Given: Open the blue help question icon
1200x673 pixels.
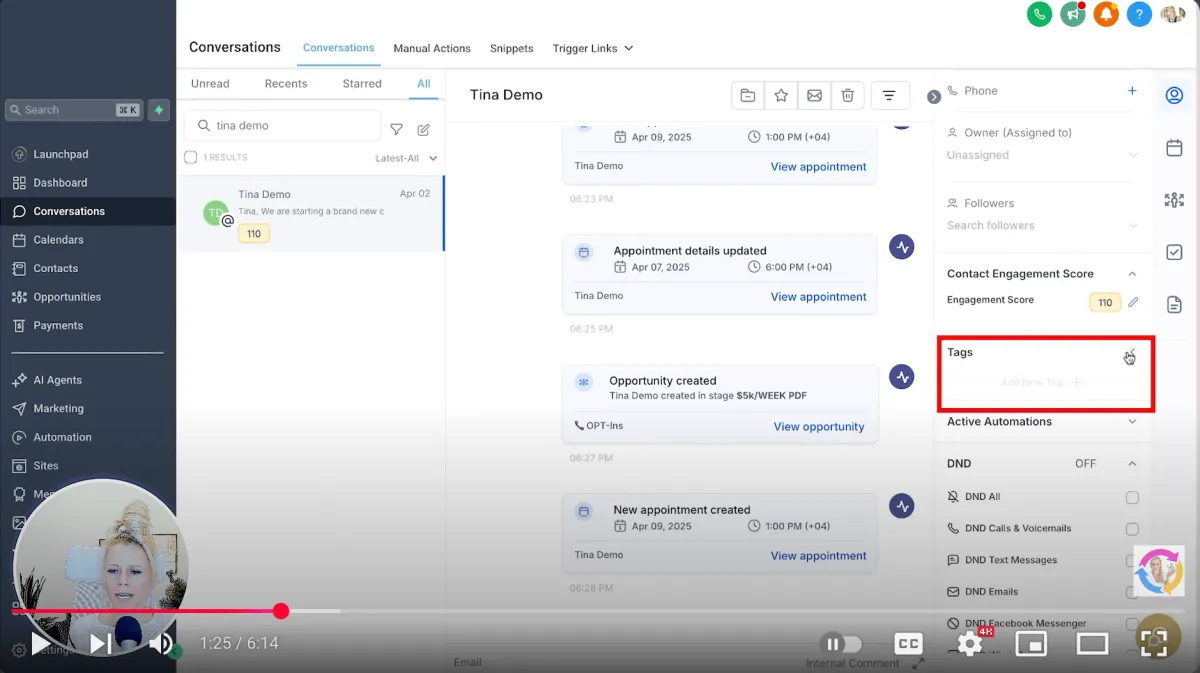Looking at the screenshot, I should click(1139, 14).
